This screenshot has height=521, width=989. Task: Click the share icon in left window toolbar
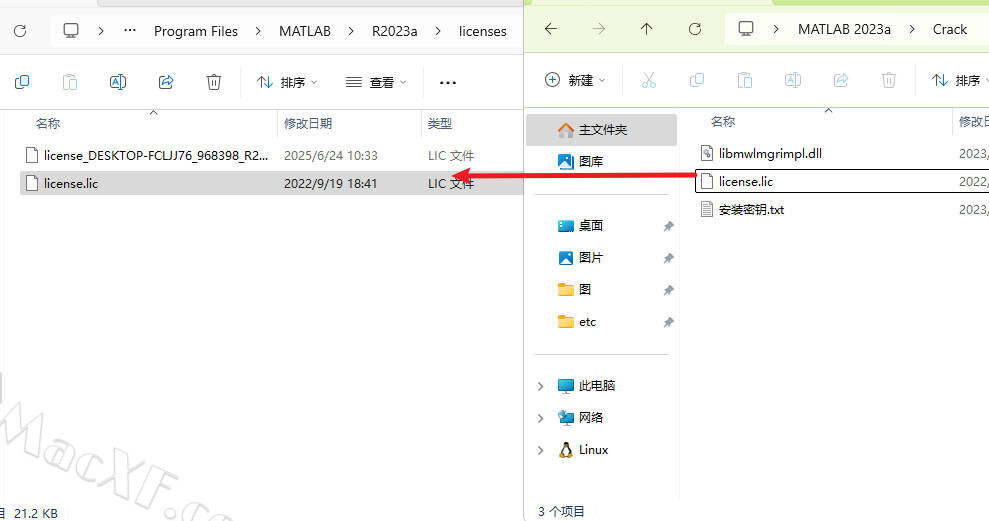tap(166, 82)
